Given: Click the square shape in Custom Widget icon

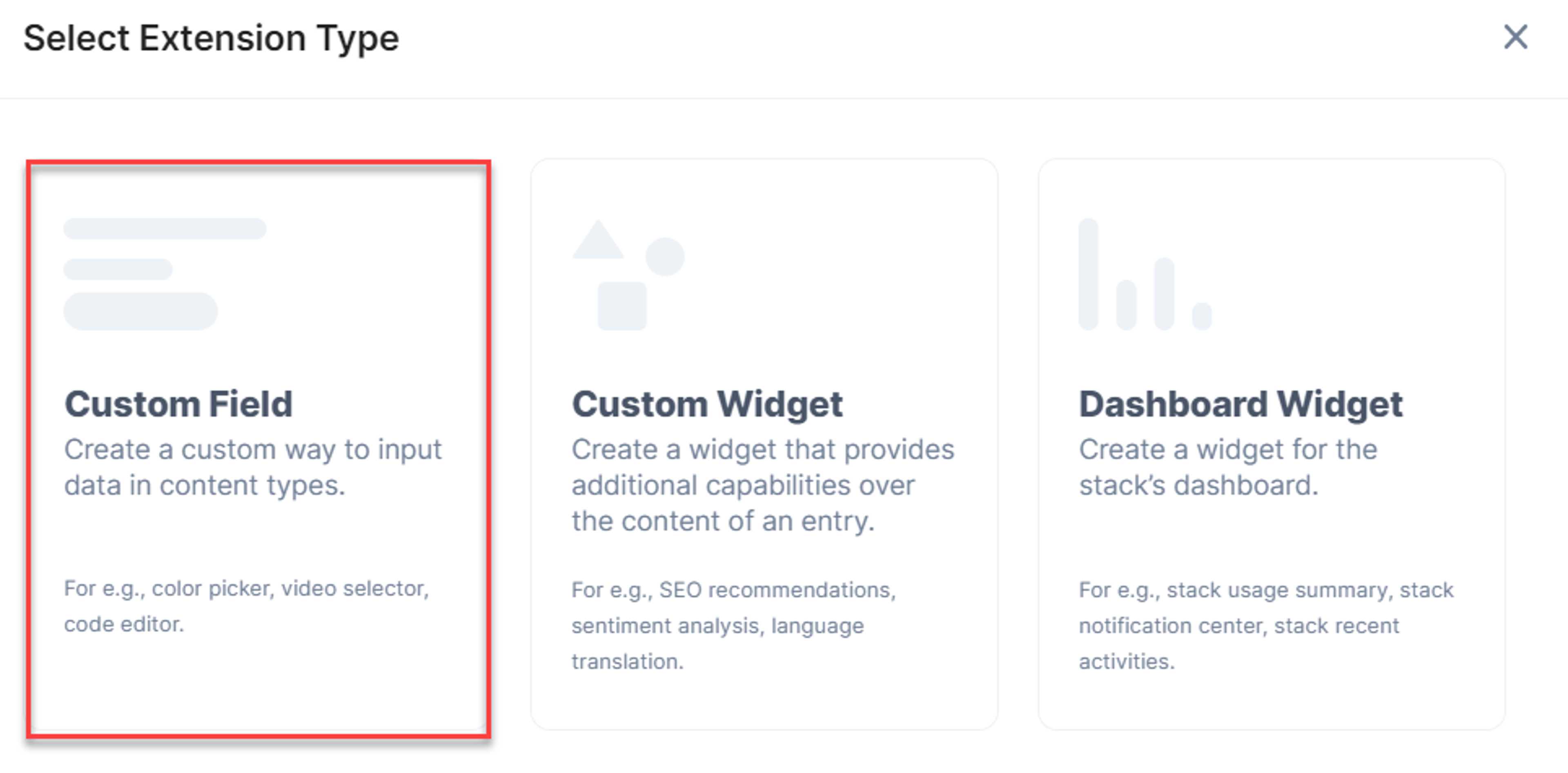Looking at the screenshot, I should coord(621,306).
